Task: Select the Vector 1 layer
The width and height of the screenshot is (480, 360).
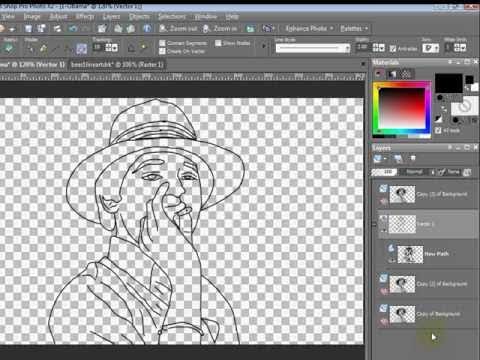Action: 428,224
